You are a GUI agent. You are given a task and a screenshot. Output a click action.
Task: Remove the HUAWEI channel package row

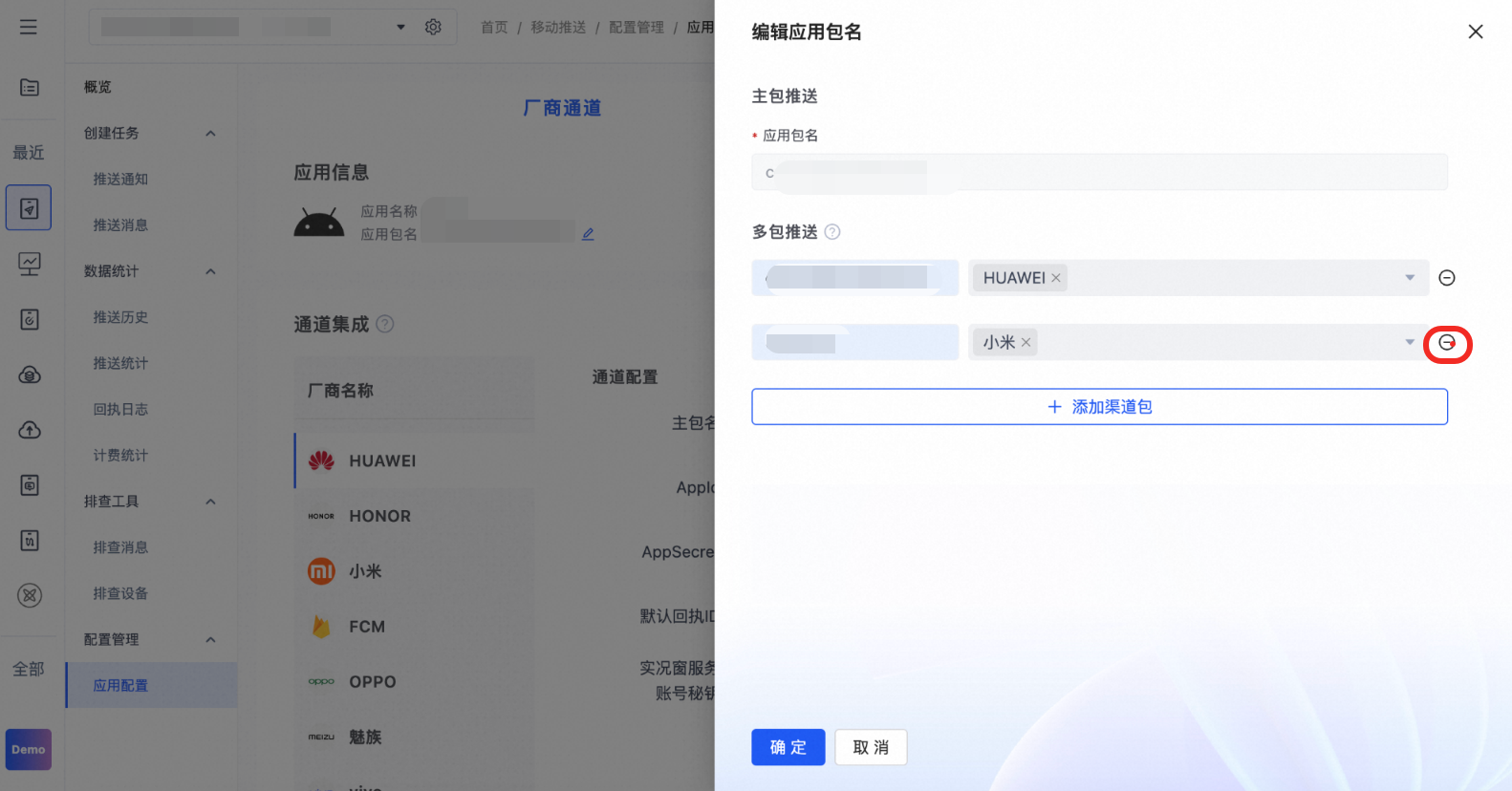[x=1447, y=278]
